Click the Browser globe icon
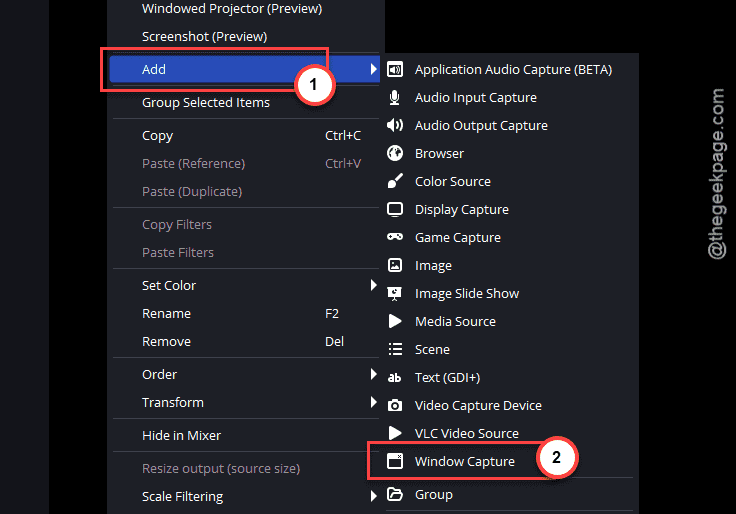The image size is (736, 514). pos(395,153)
